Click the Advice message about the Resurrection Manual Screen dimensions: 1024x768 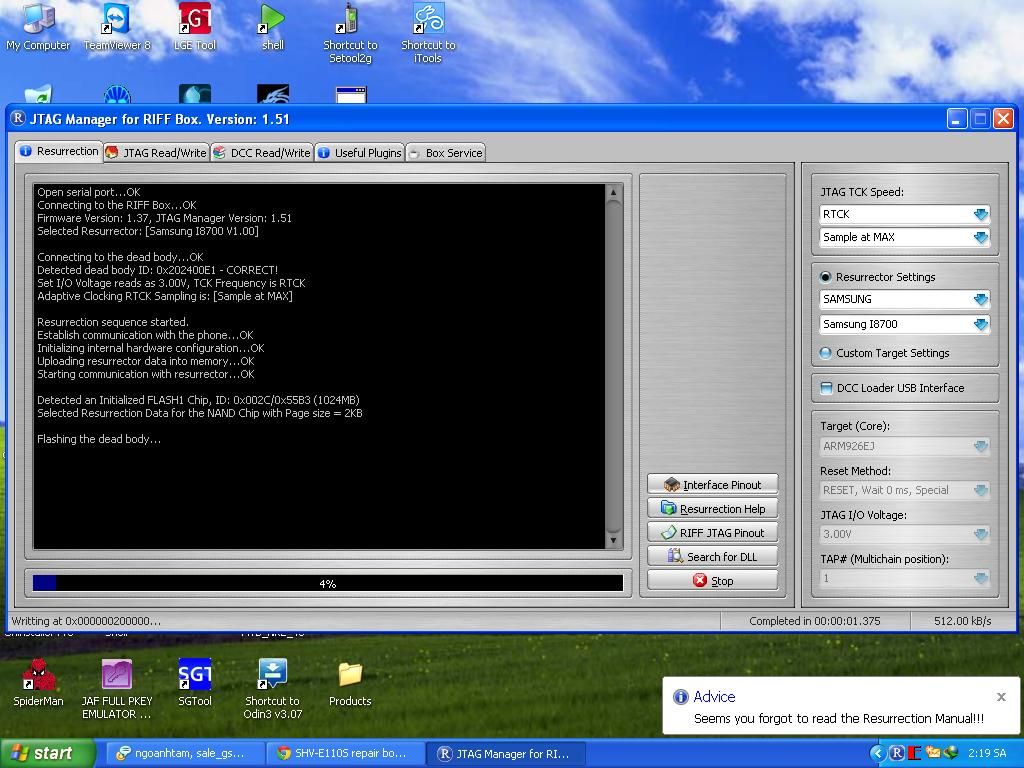tap(839, 718)
